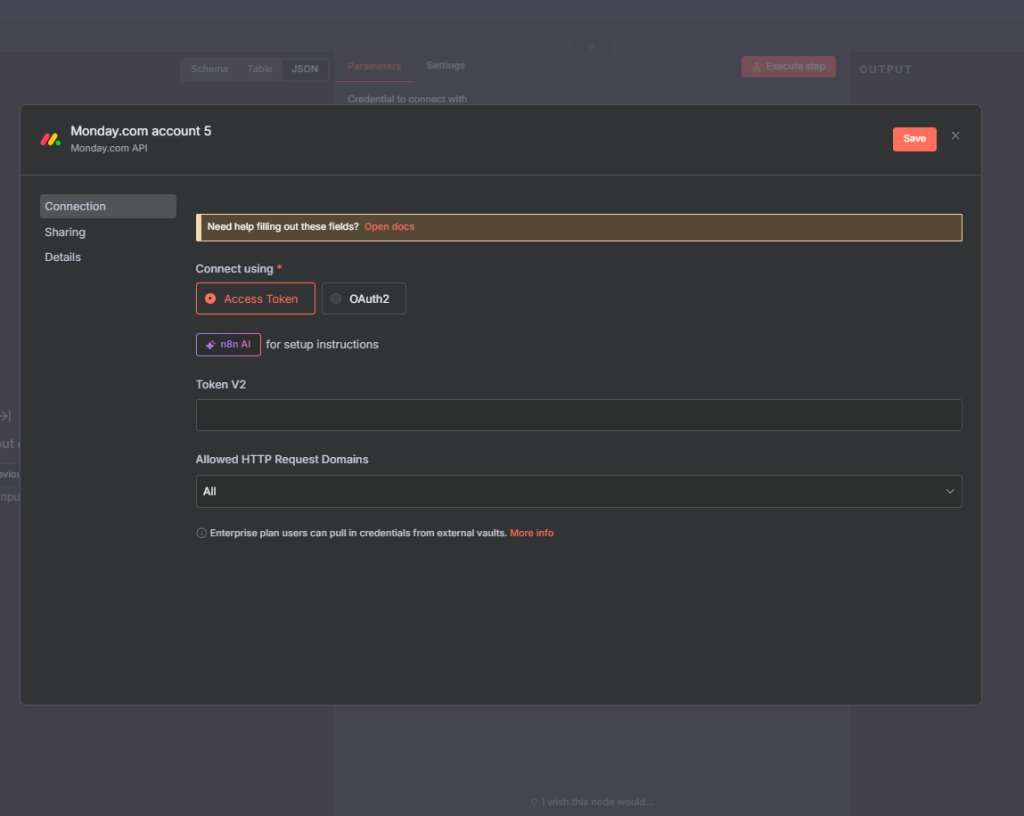The width and height of the screenshot is (1024, 816).
Task: Click the flask icon on Execute step
Action: (x=756, y=67)
